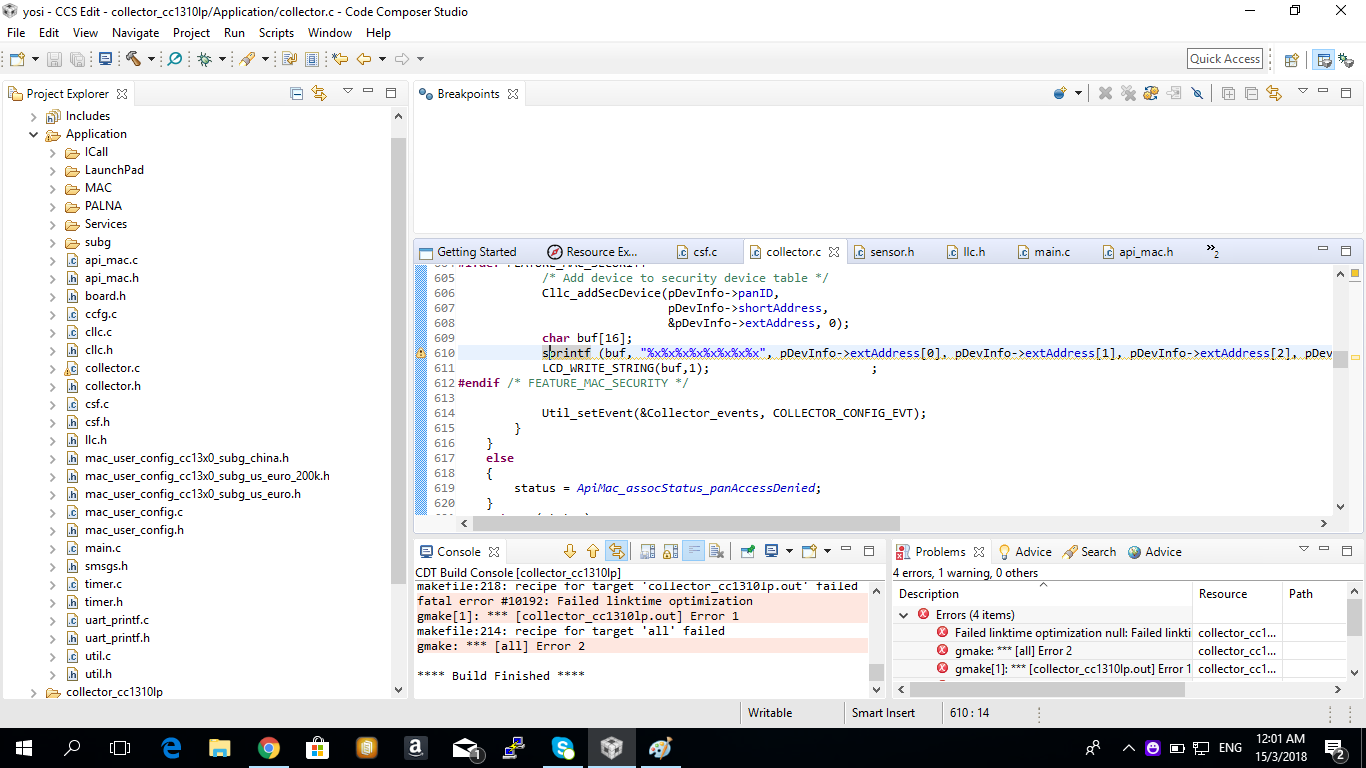The width and height of the screenshot is (1366, 768).
Task: Click the Quick Access field
Action: (x=1224, y=59)
